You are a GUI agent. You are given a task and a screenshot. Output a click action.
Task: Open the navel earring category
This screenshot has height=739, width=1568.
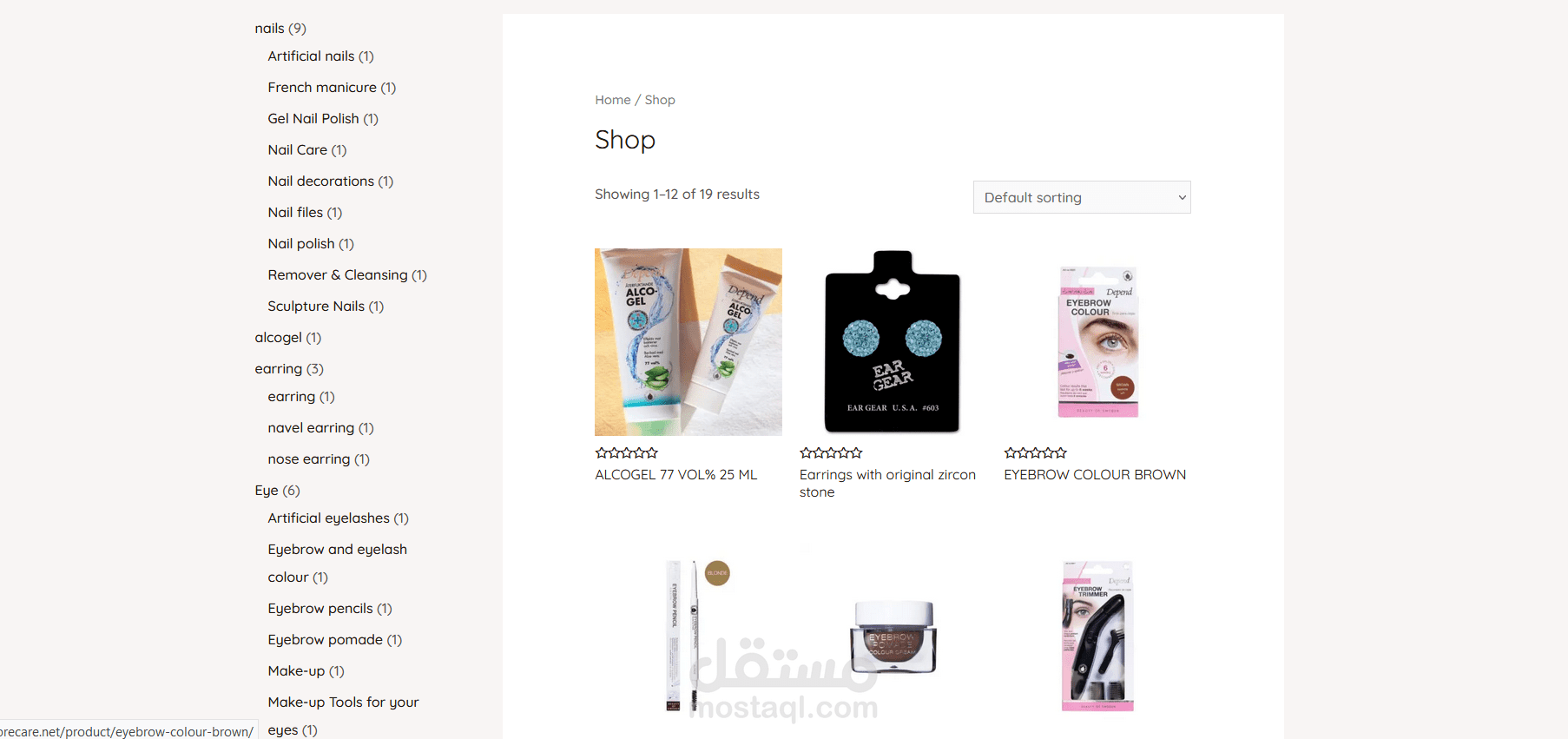(x=311, y=428)
